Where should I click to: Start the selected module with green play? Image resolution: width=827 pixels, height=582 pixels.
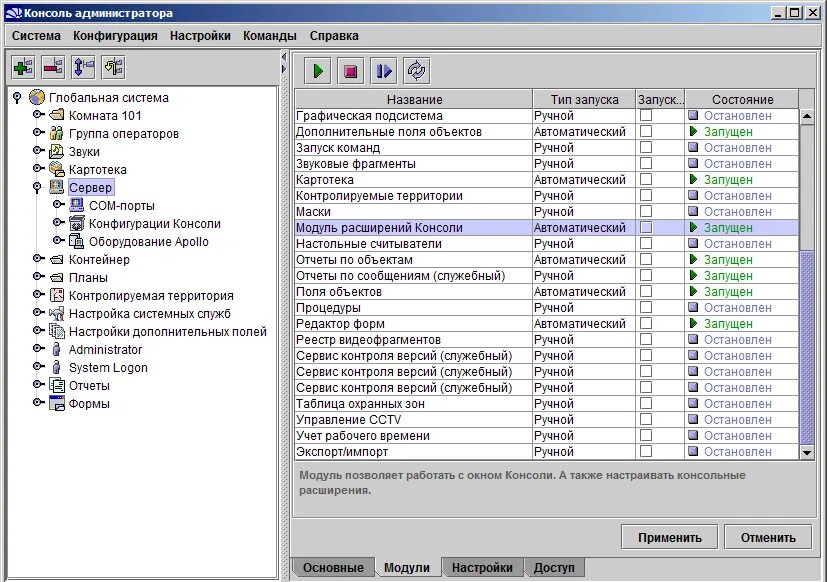[x=318, y=71]
